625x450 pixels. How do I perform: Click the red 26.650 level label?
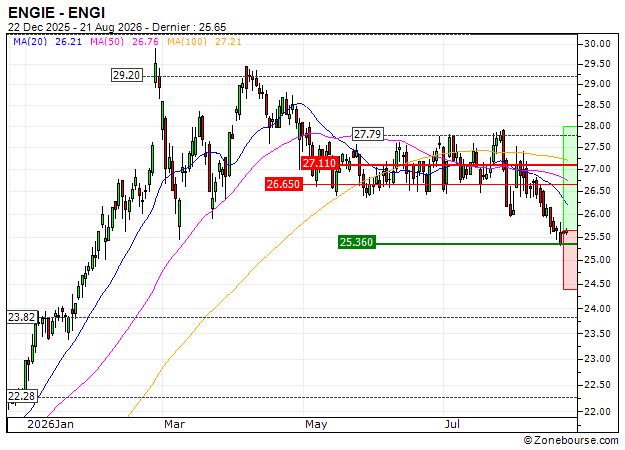(x=283, y=184)
